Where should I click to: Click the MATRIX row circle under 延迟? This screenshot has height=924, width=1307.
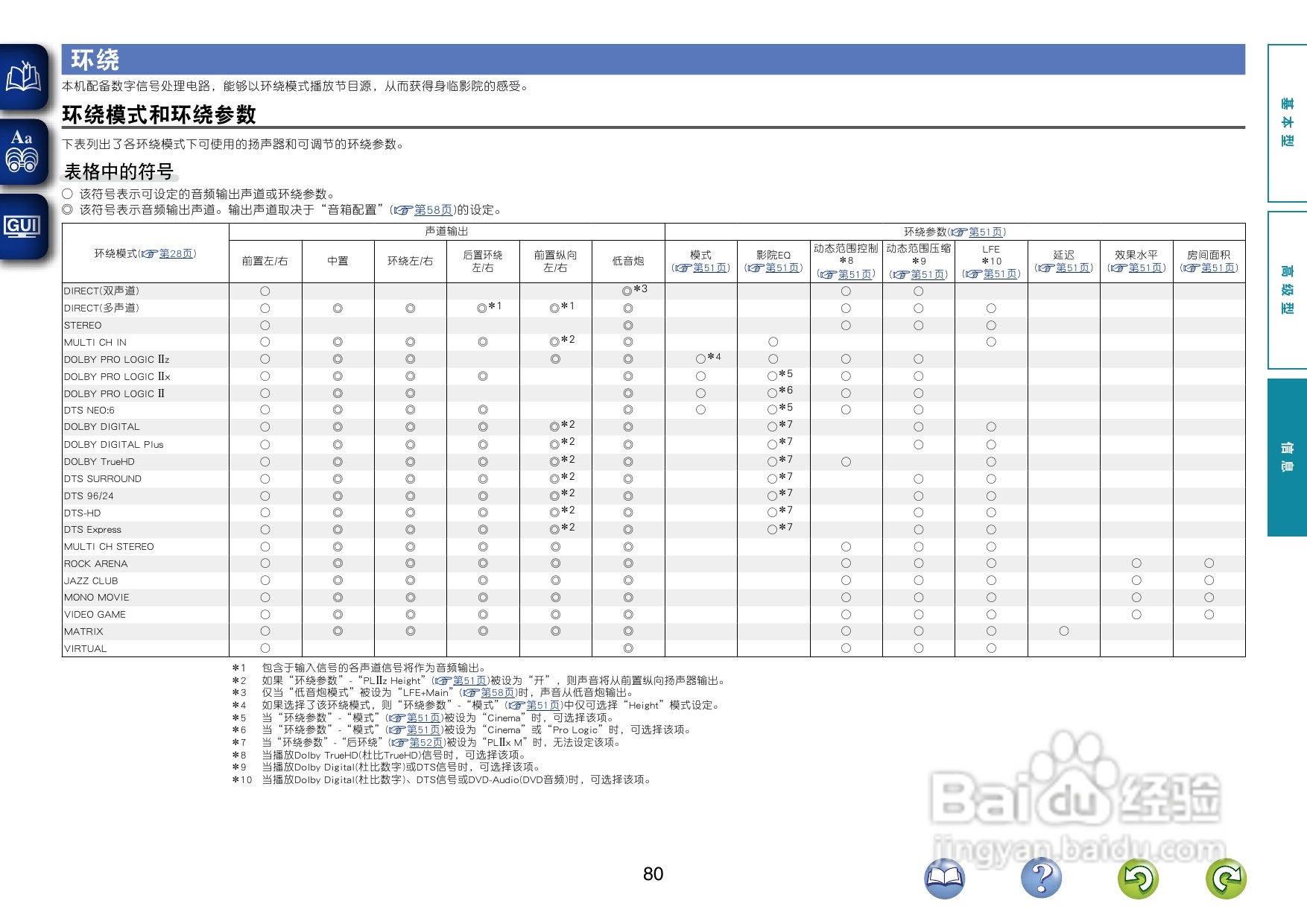pyautogui.click(x=1064, y=631)
